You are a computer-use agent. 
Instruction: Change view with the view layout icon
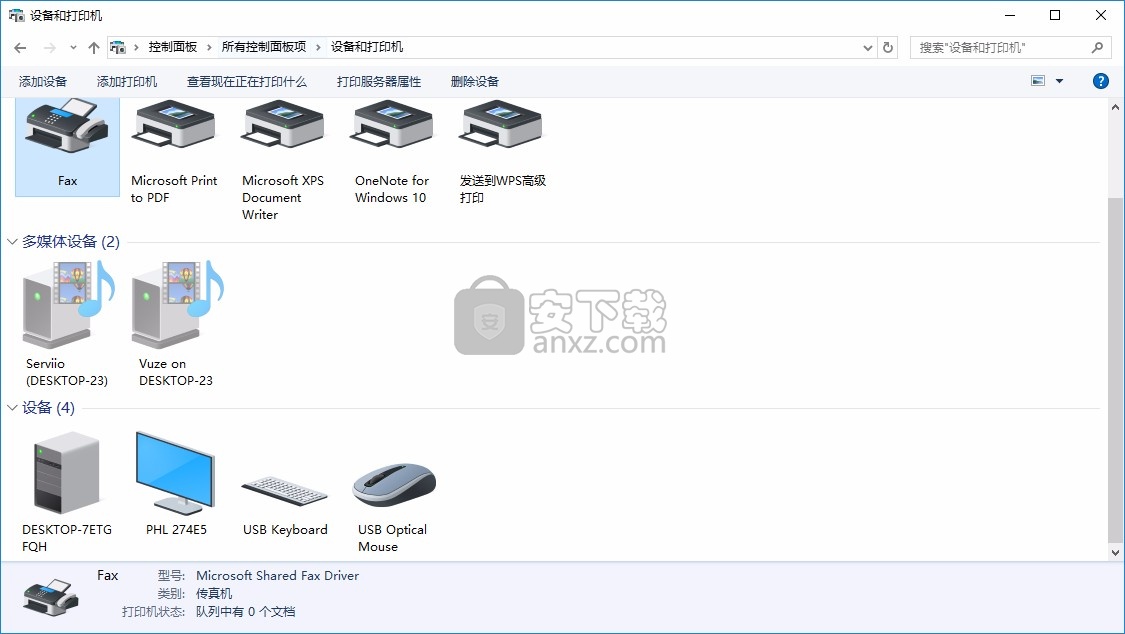(1037, 81)
